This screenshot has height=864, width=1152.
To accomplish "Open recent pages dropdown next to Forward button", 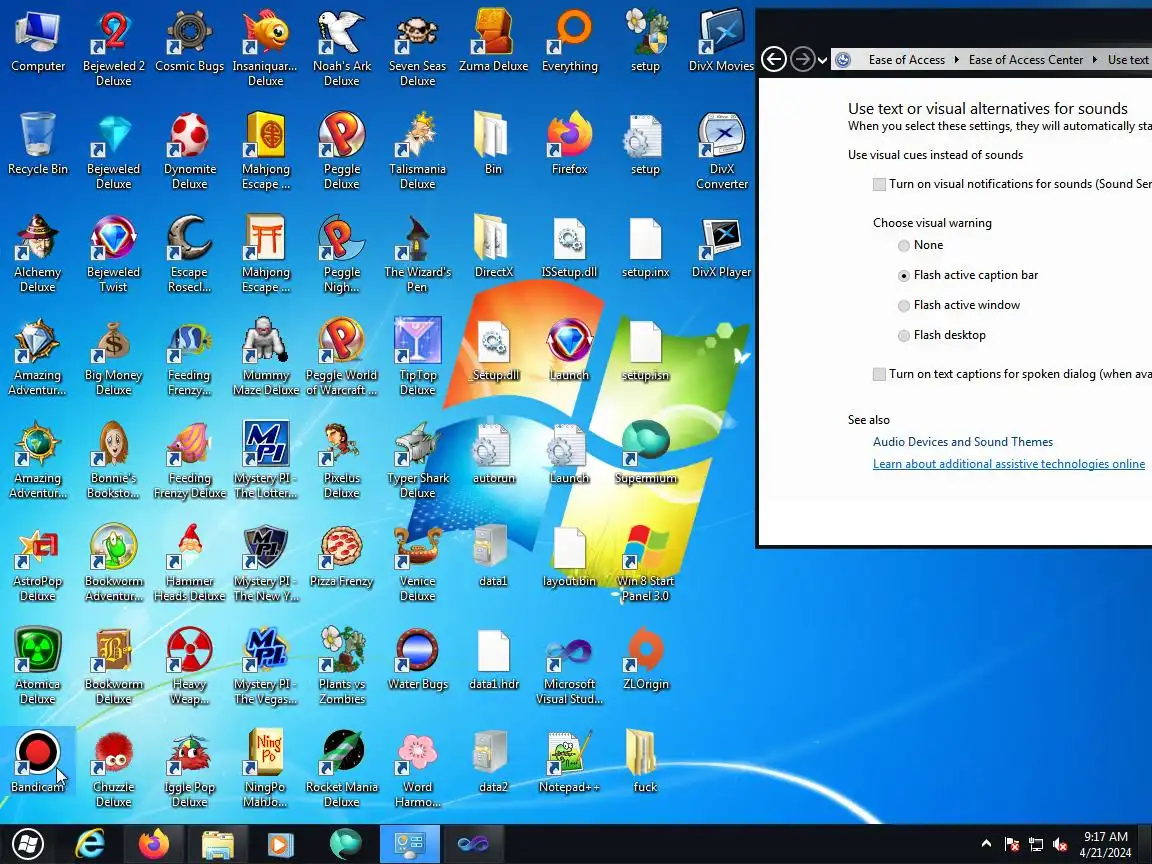I will tap(822, 60).
